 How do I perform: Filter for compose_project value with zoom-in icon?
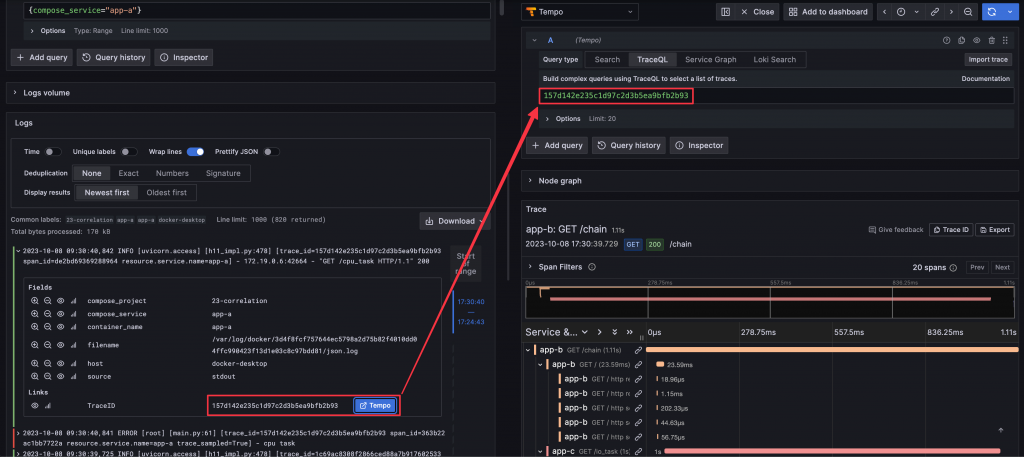point(35,301)
